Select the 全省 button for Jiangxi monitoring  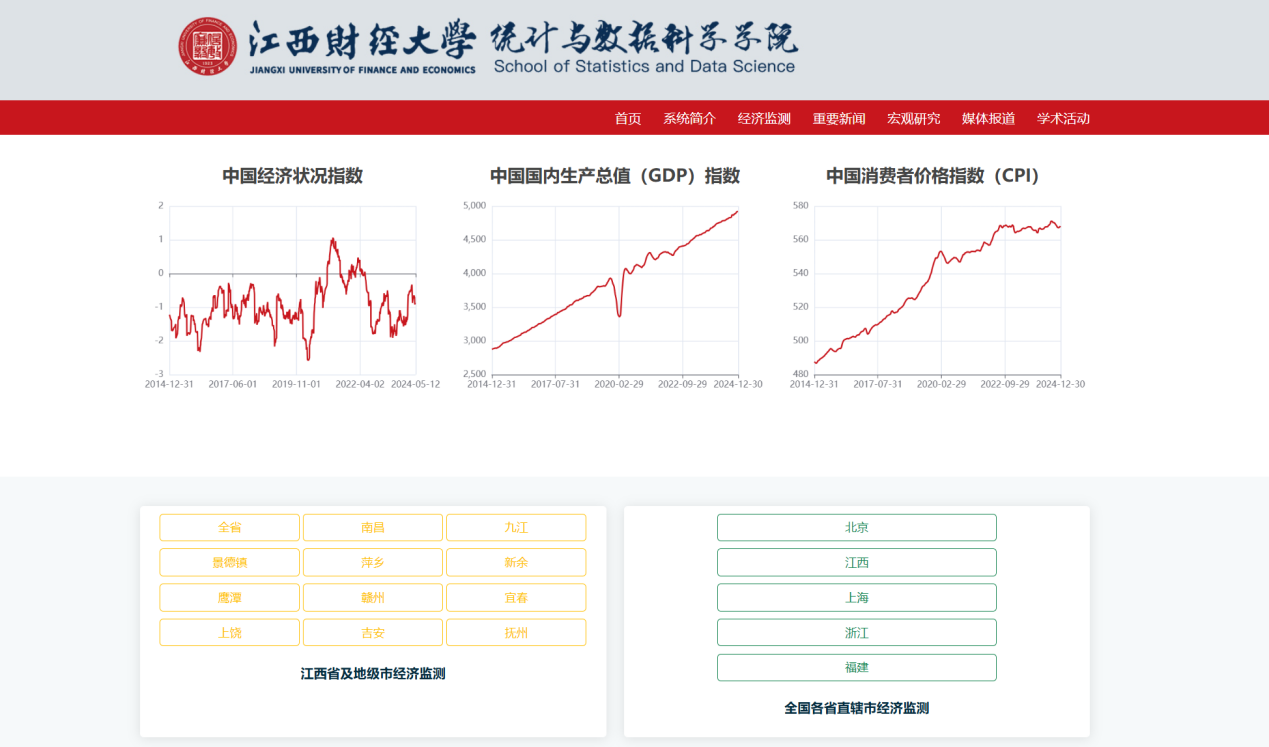[x=229, y=527]
